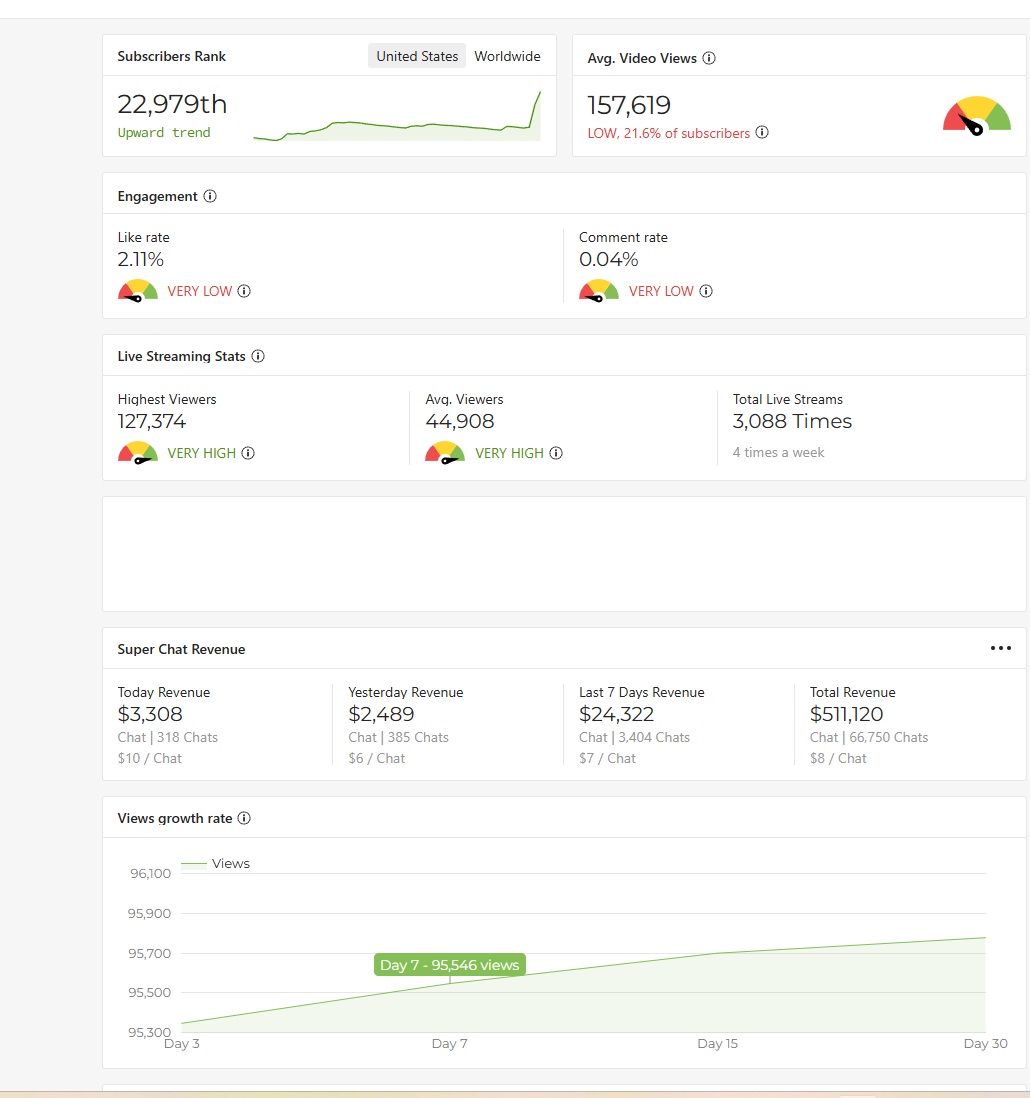This screenshot has width=1030, height=1098.
Task: Click the Chat | 3,404 Chats text
Action: (634, 737)
